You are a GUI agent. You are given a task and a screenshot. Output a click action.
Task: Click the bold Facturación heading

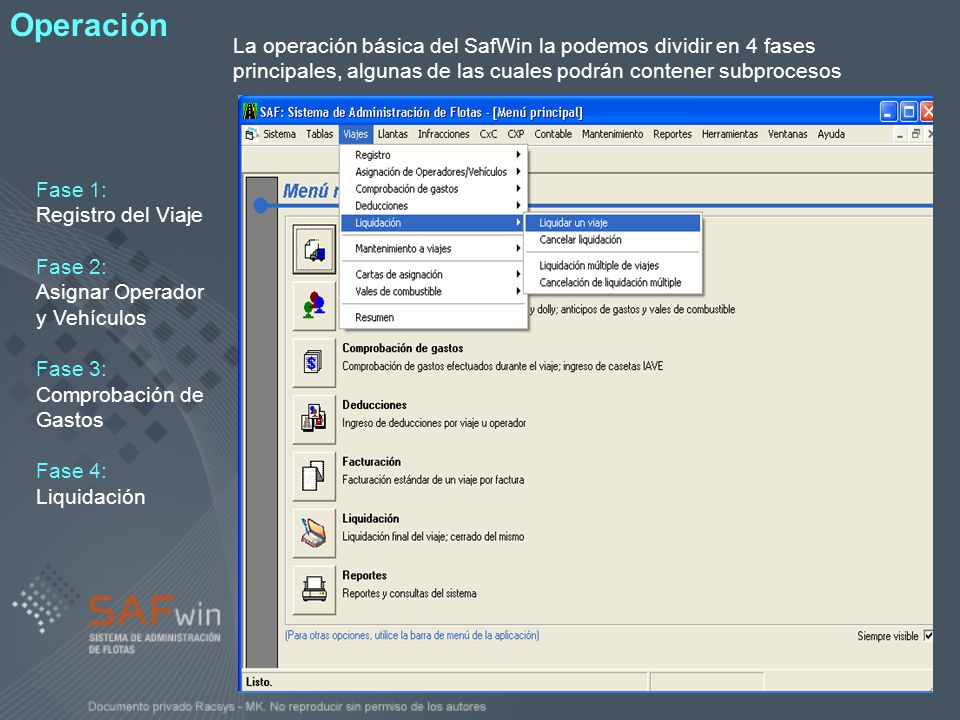[372, 462]
